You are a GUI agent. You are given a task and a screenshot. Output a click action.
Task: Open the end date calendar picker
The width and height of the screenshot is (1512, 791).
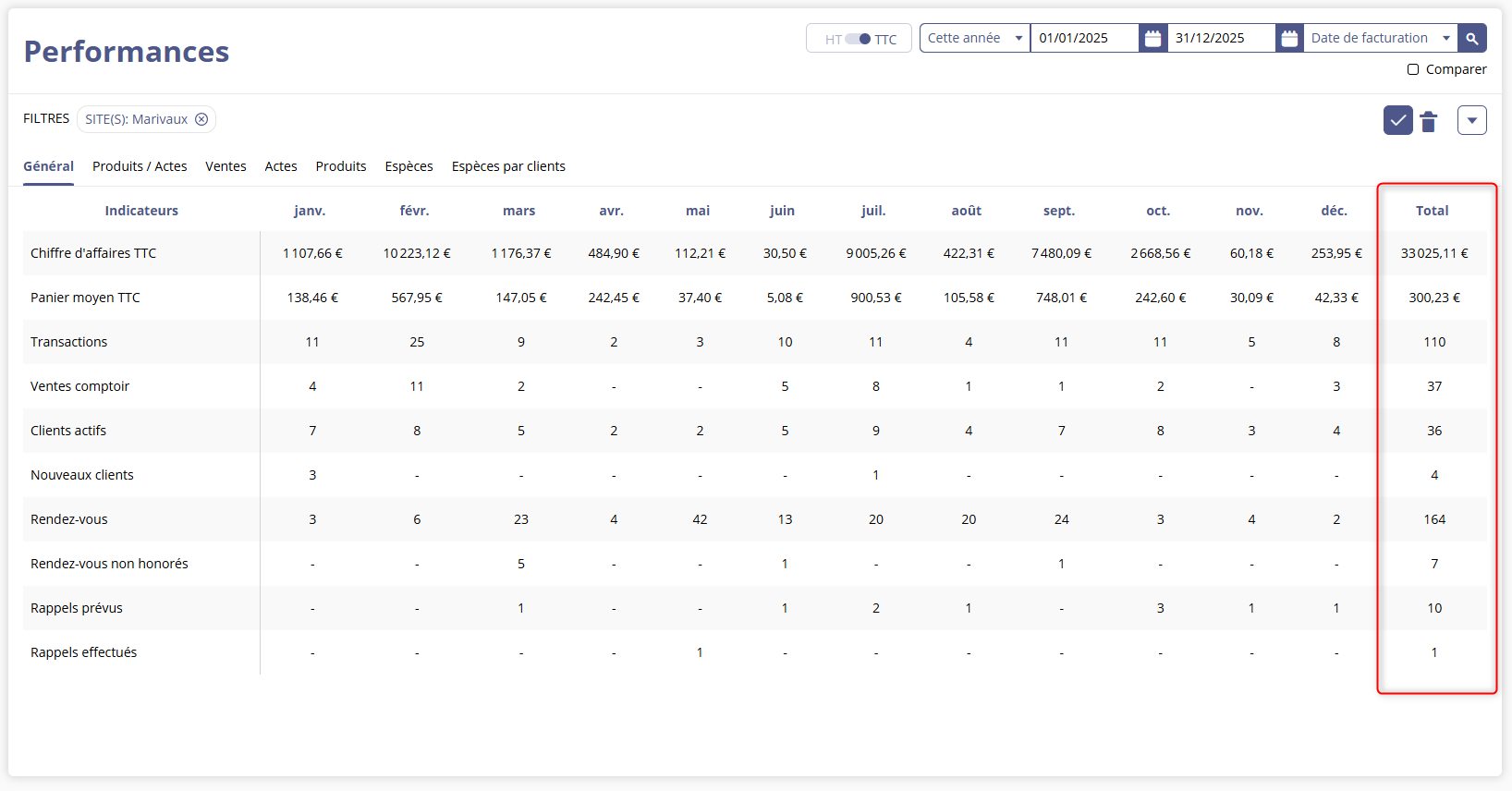[x=1289, y=38]
